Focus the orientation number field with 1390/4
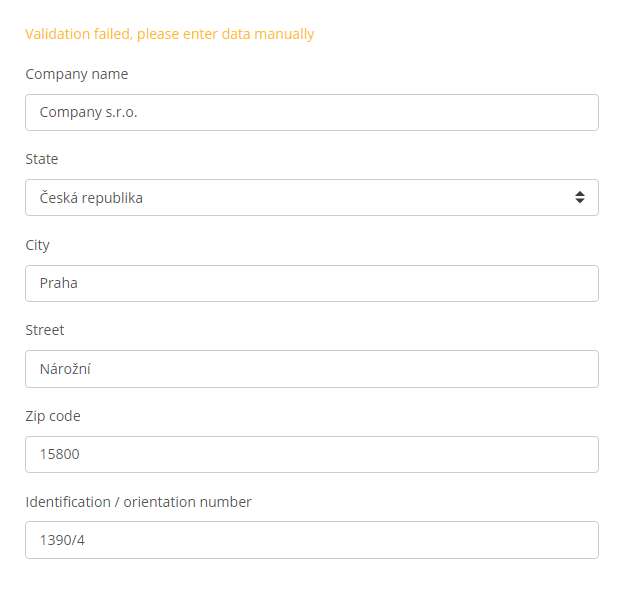The width and height of the screenshot is (626, 596). [312, 540]
